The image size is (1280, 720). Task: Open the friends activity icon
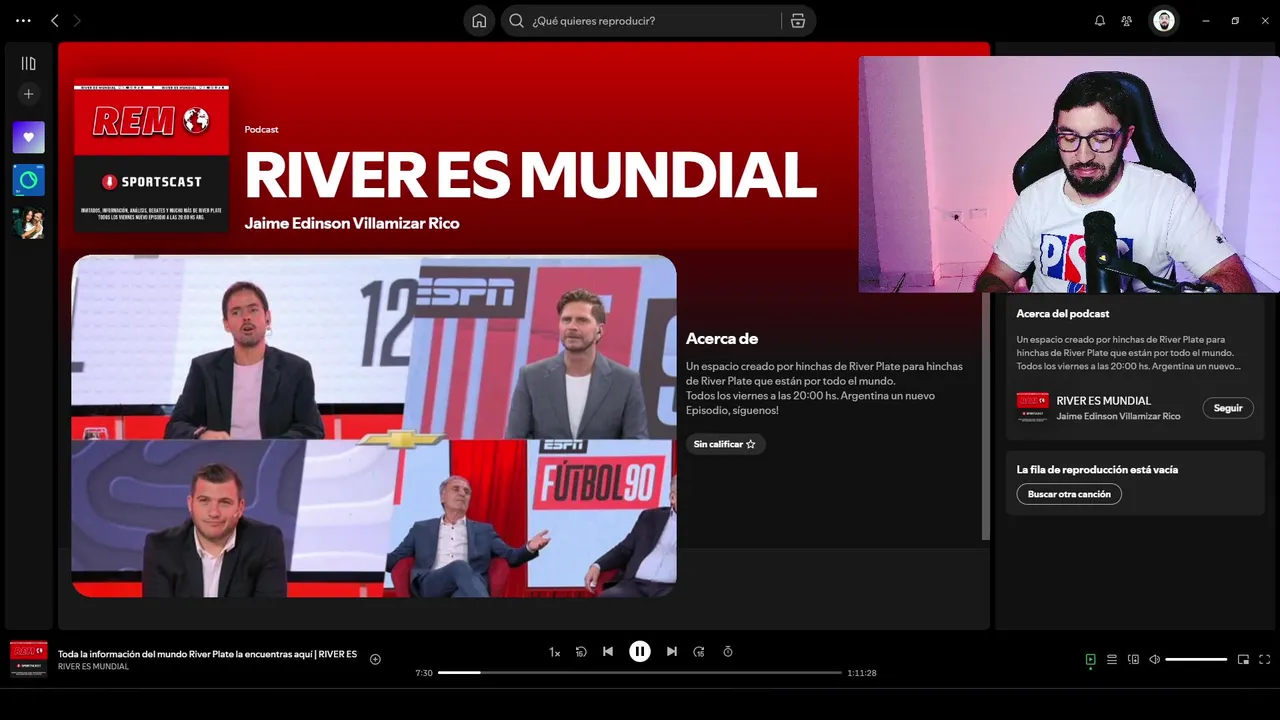click(x=1127, y=20)
